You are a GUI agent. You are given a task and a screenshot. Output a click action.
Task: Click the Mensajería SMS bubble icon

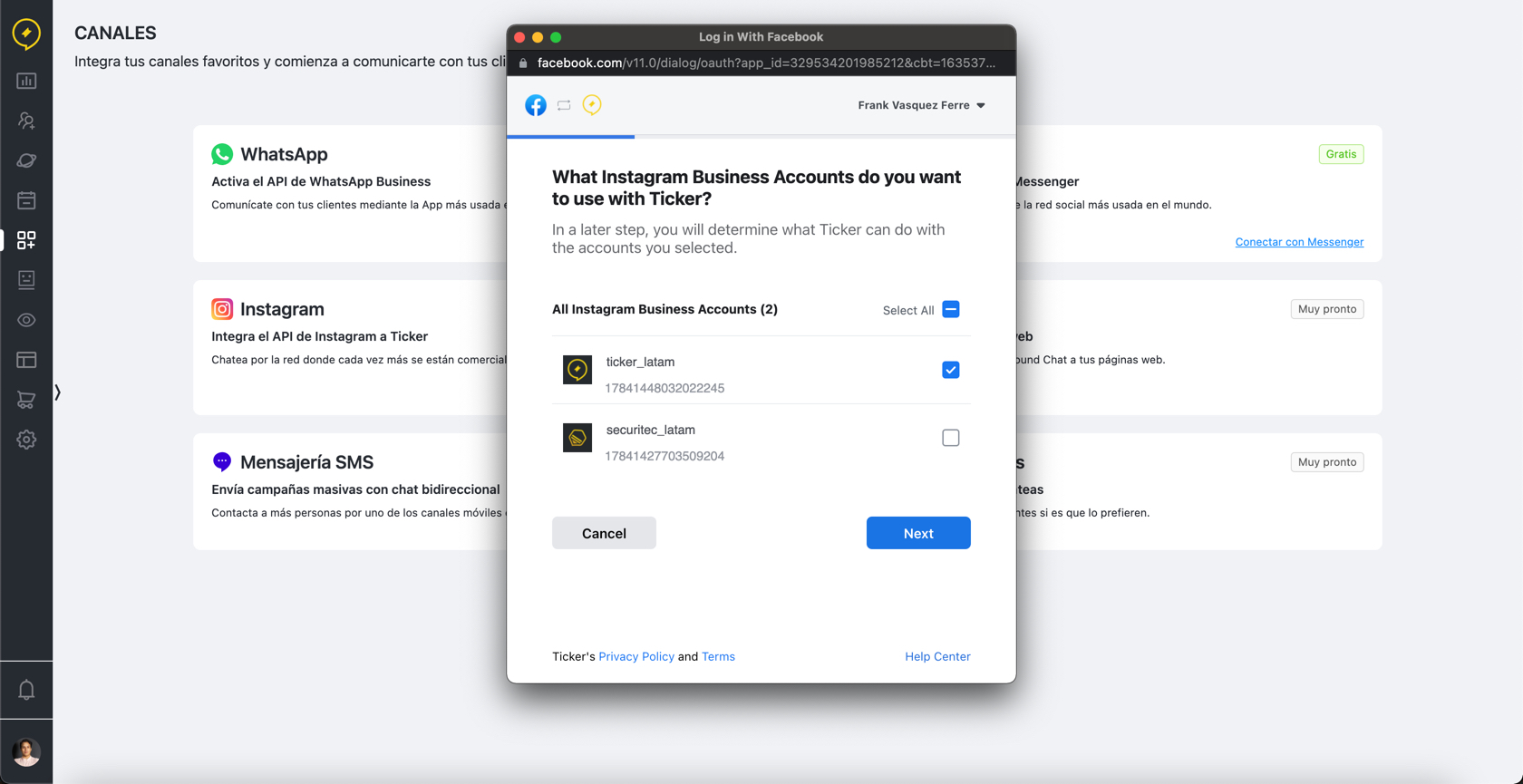[x=222, y=462]
